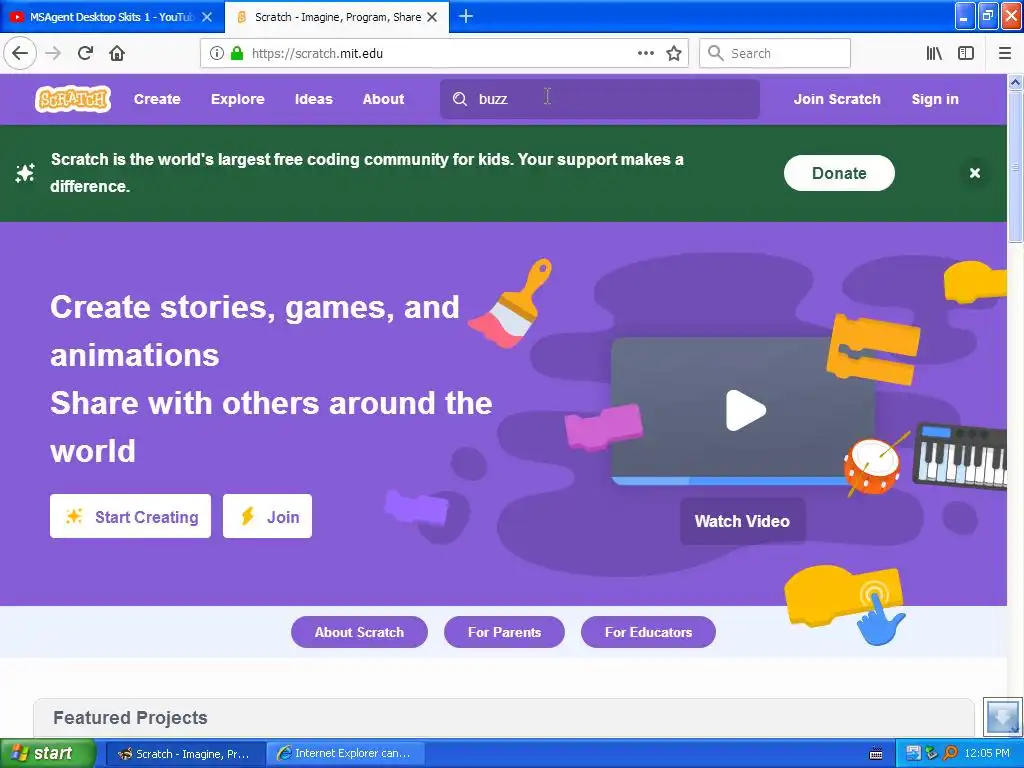Viewport: 1024px width, 768px height.
Task: Close the Scratch tab
Action: [432, 17]
